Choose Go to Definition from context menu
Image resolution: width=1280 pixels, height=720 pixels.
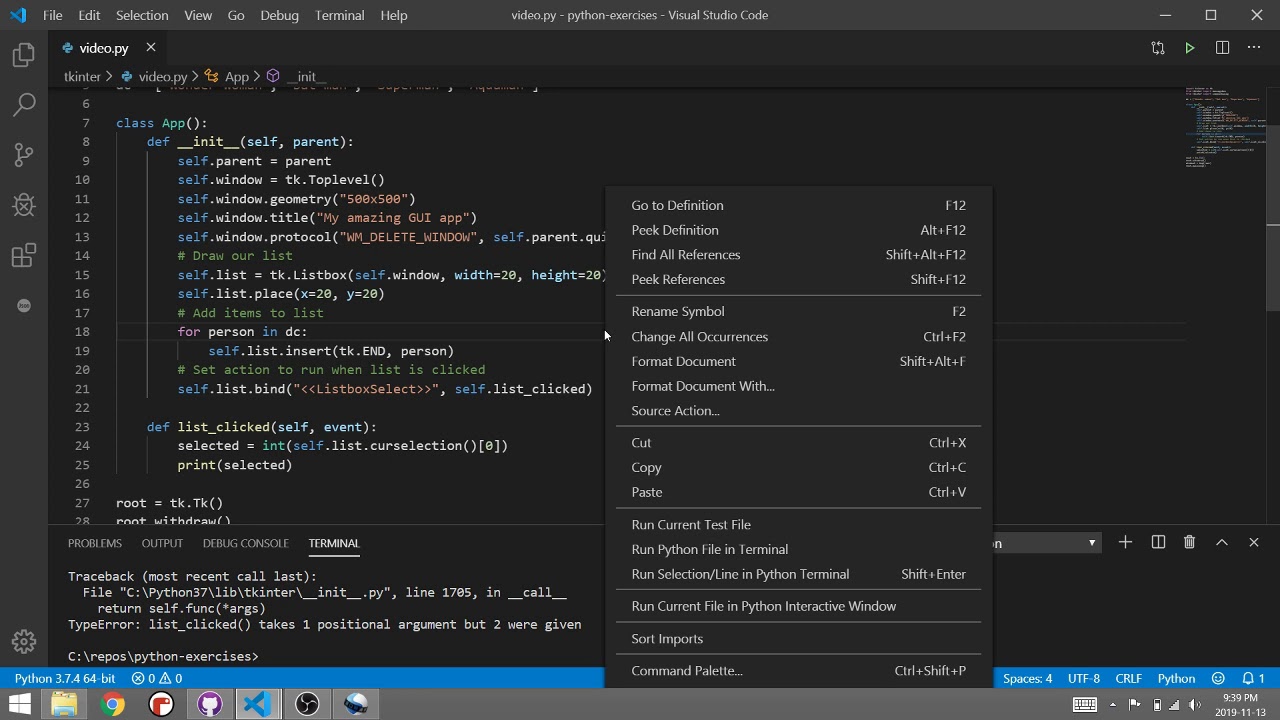point(677,205)
